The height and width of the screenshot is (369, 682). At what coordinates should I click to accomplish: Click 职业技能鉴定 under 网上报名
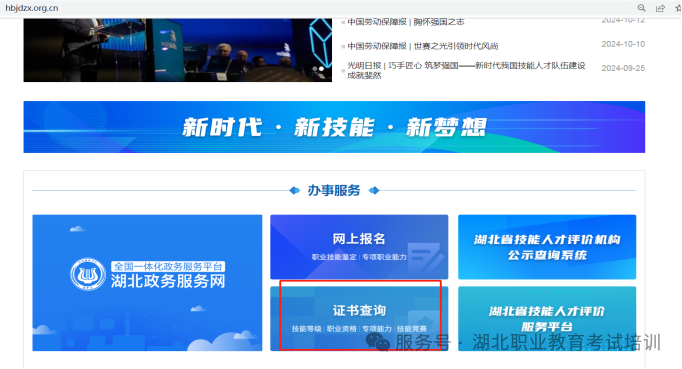pyautogui.click(x=334, y=257)
